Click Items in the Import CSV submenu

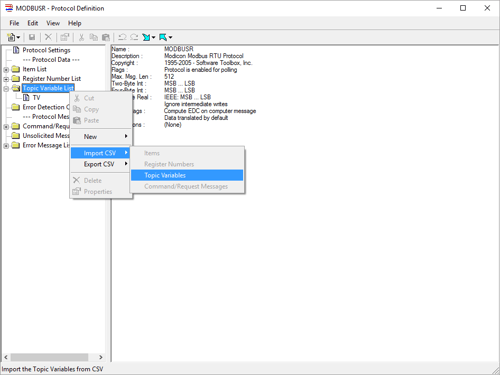187,153
